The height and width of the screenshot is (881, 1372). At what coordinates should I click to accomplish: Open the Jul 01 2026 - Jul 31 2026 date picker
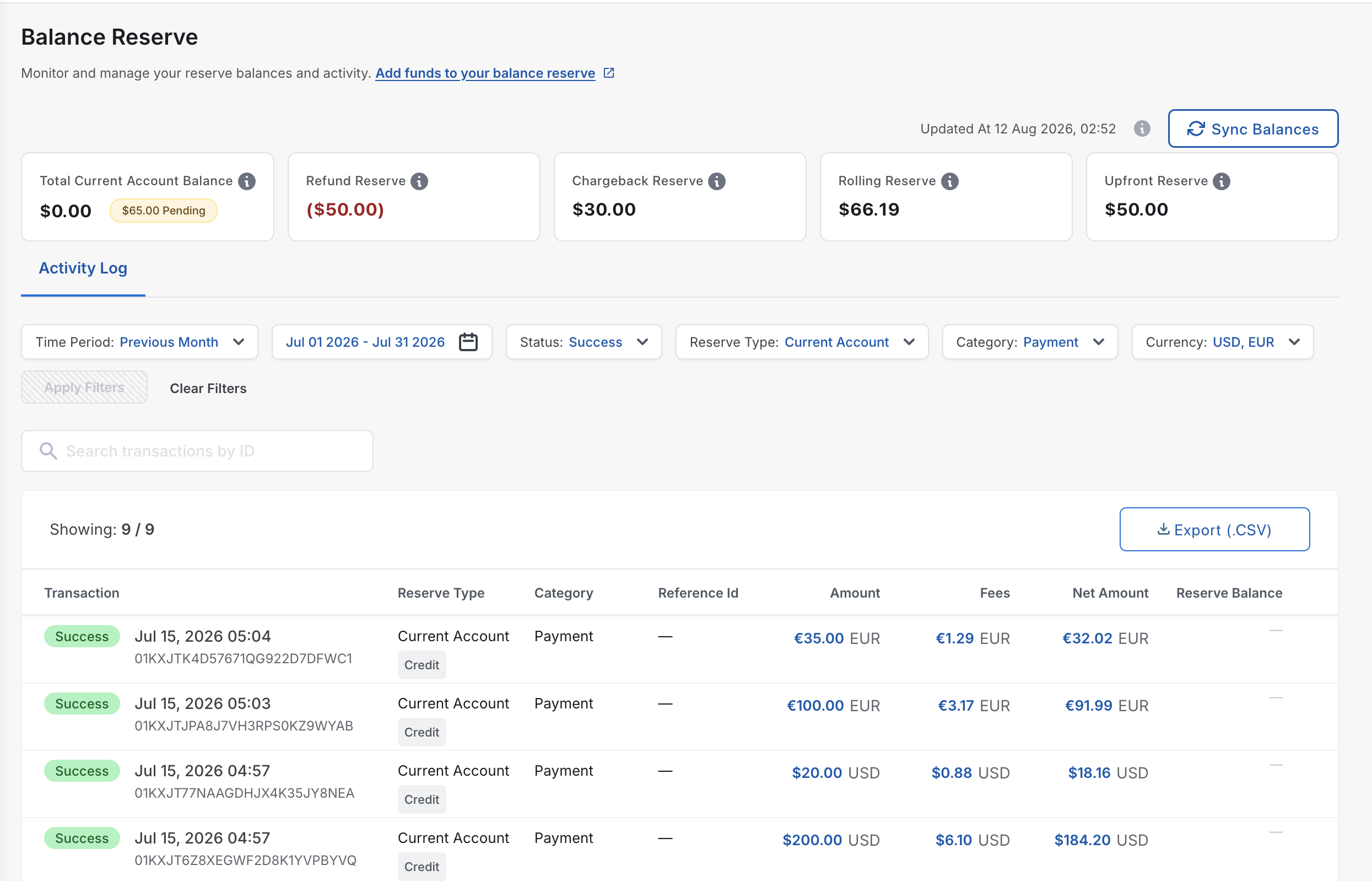point(382,341)
